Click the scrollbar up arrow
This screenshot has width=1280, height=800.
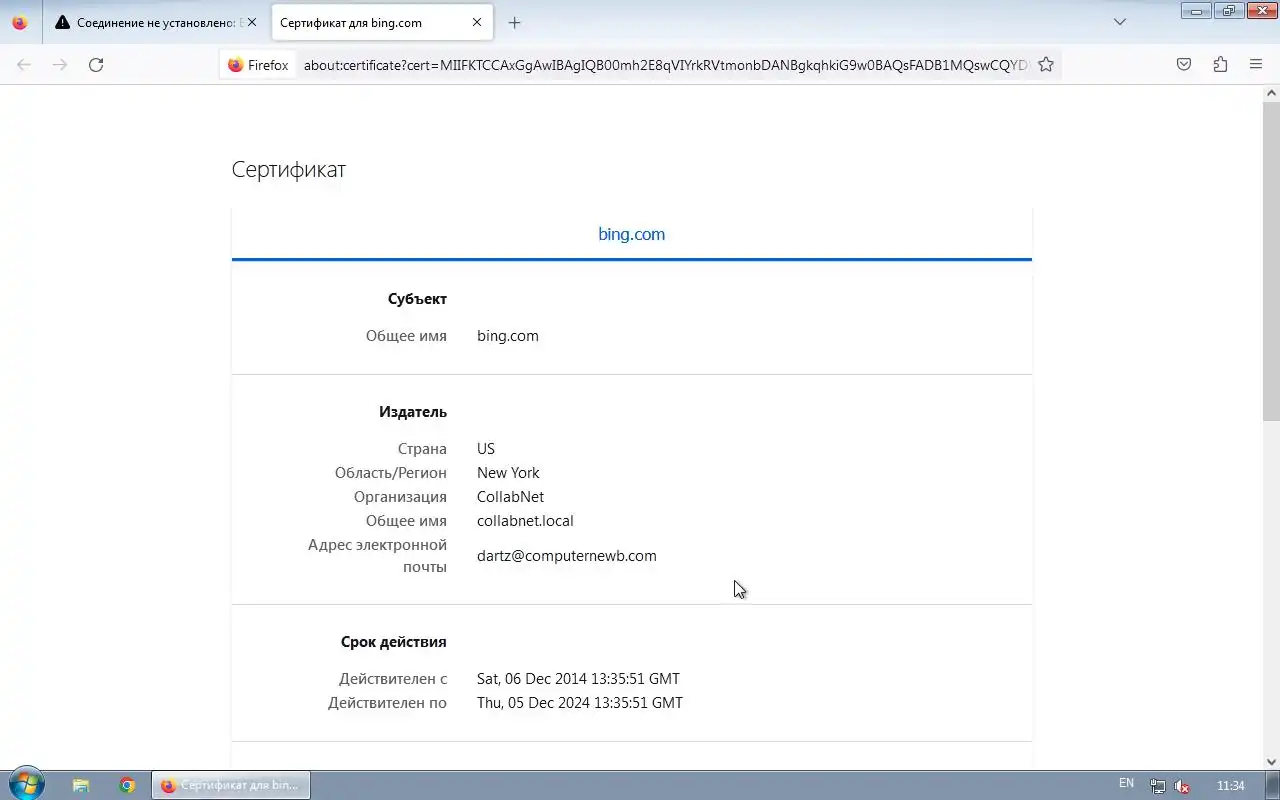click(x=1271, y=93)
